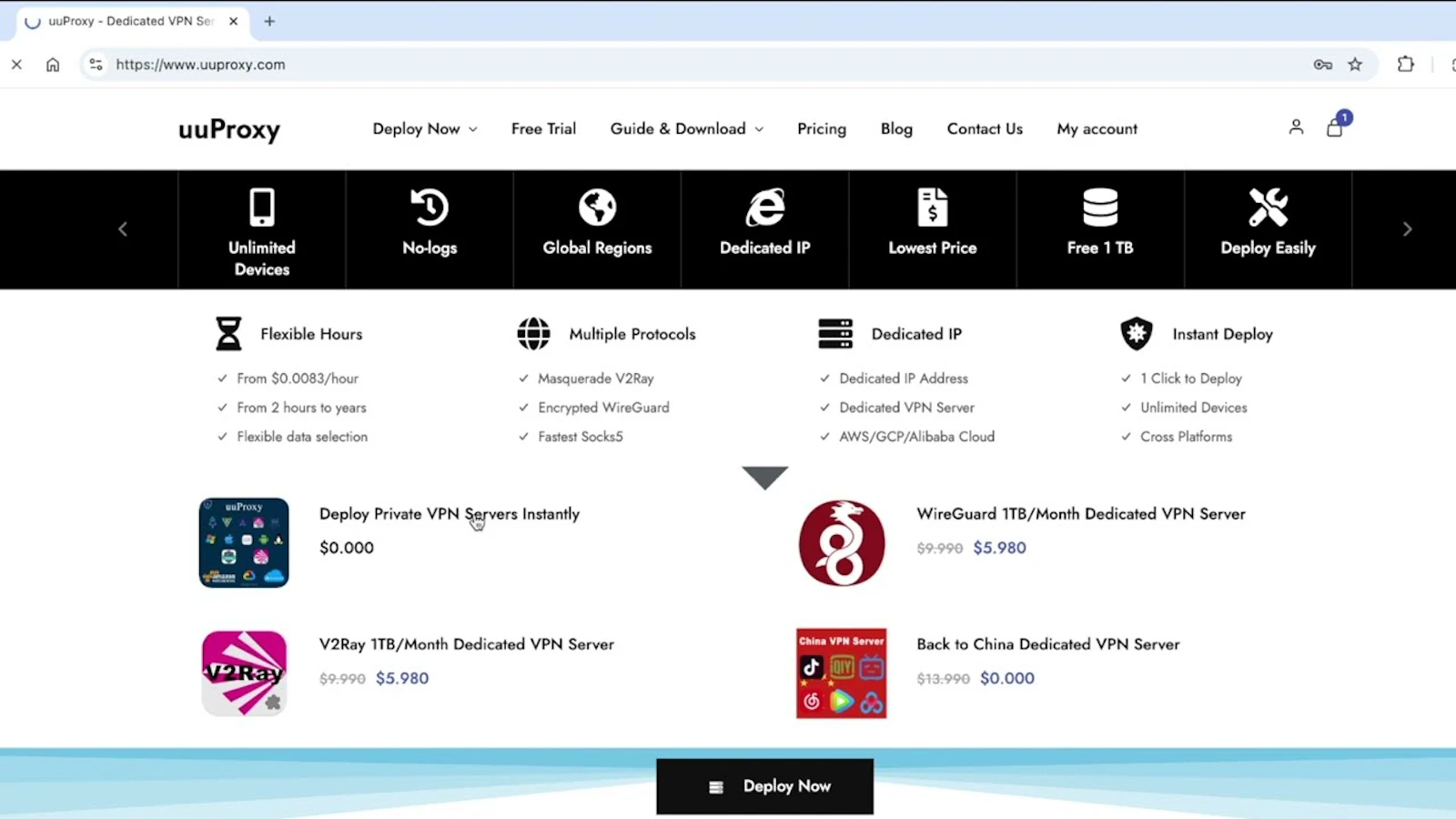The width and height of the screenshot is (1456, 819).
Task: Open site information icon in address bar
Action: 96,65
